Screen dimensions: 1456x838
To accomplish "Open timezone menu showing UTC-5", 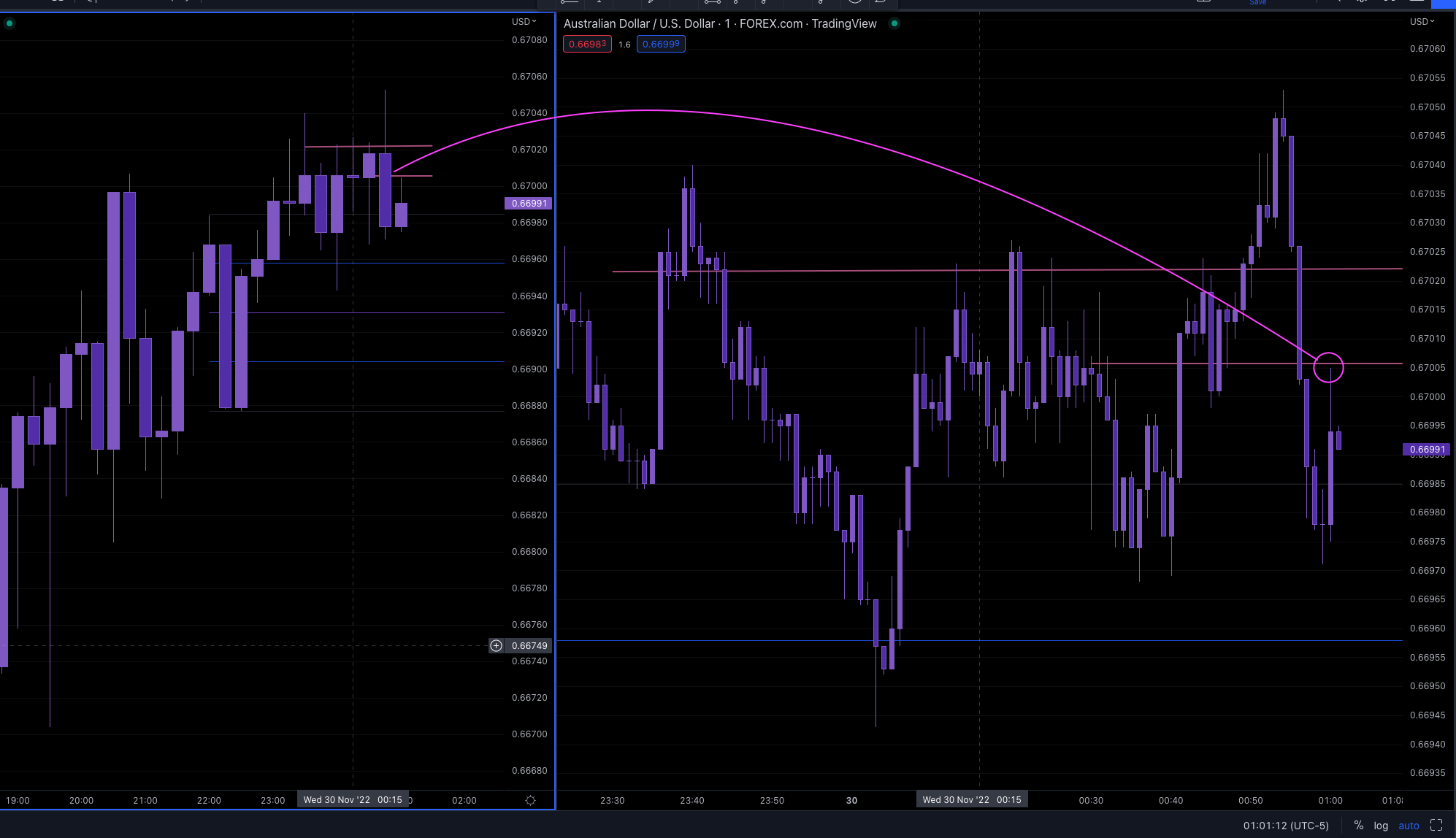I will tap(1286, 826).
